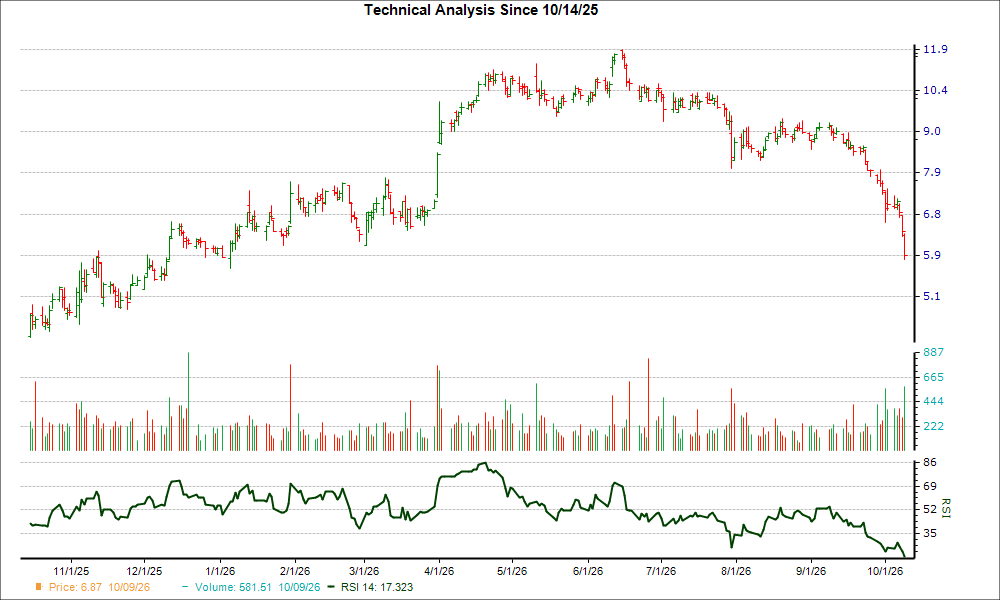The width and height of the screenshot is (1000, 600).
Task: Click the dark green RSI legend line
Action: pyautogui.click(x=330, y=587)
